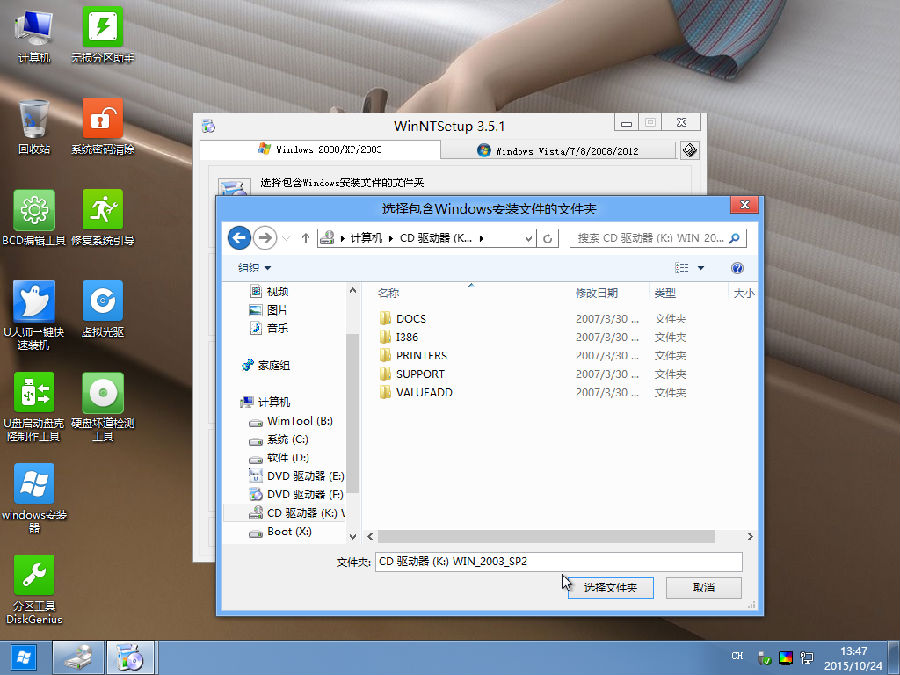
Task: Open the U盘启动盘克隆制作工具 icon
Action: click(x=34, y=407)
